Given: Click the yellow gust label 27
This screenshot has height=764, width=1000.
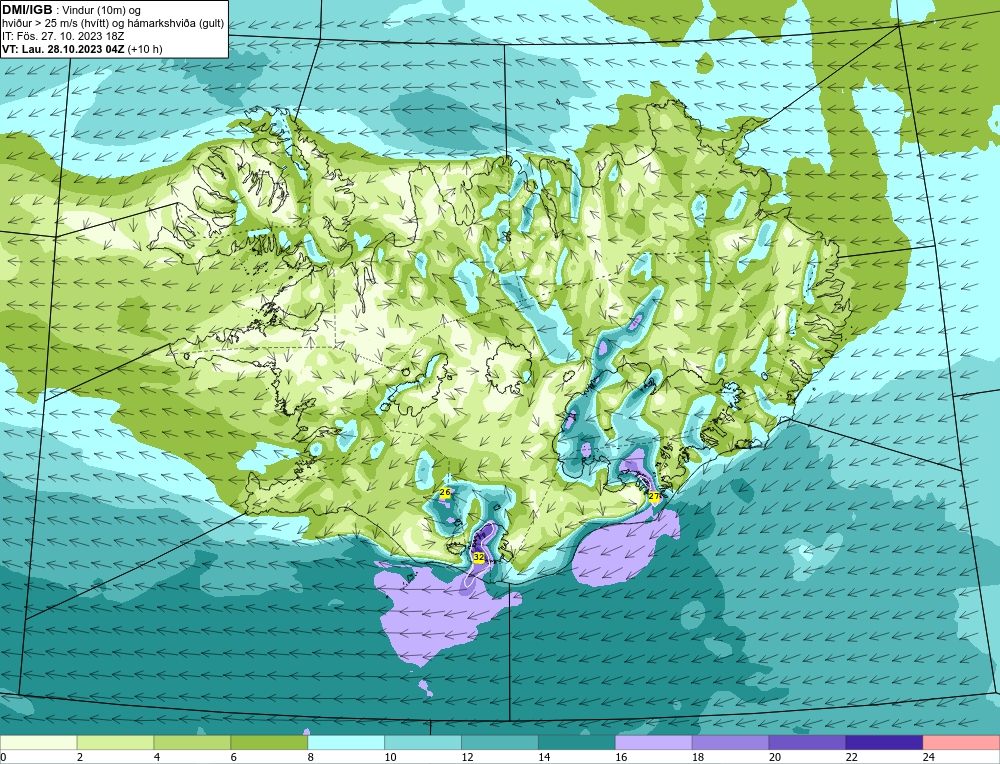Looking at the screenshot, I should [x=654, y=496].
